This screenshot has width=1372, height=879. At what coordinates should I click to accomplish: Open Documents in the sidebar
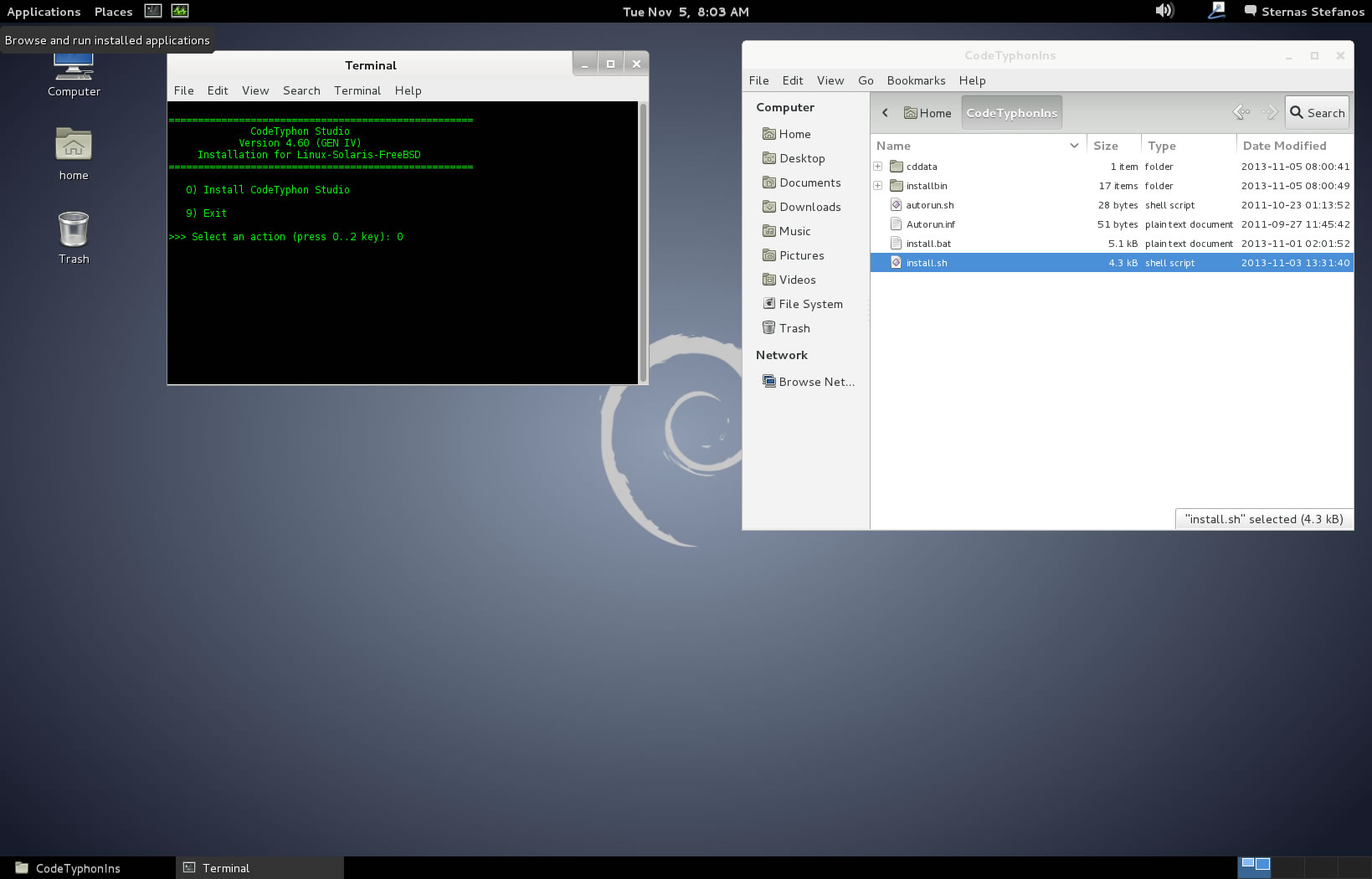(x=801, y=182)
